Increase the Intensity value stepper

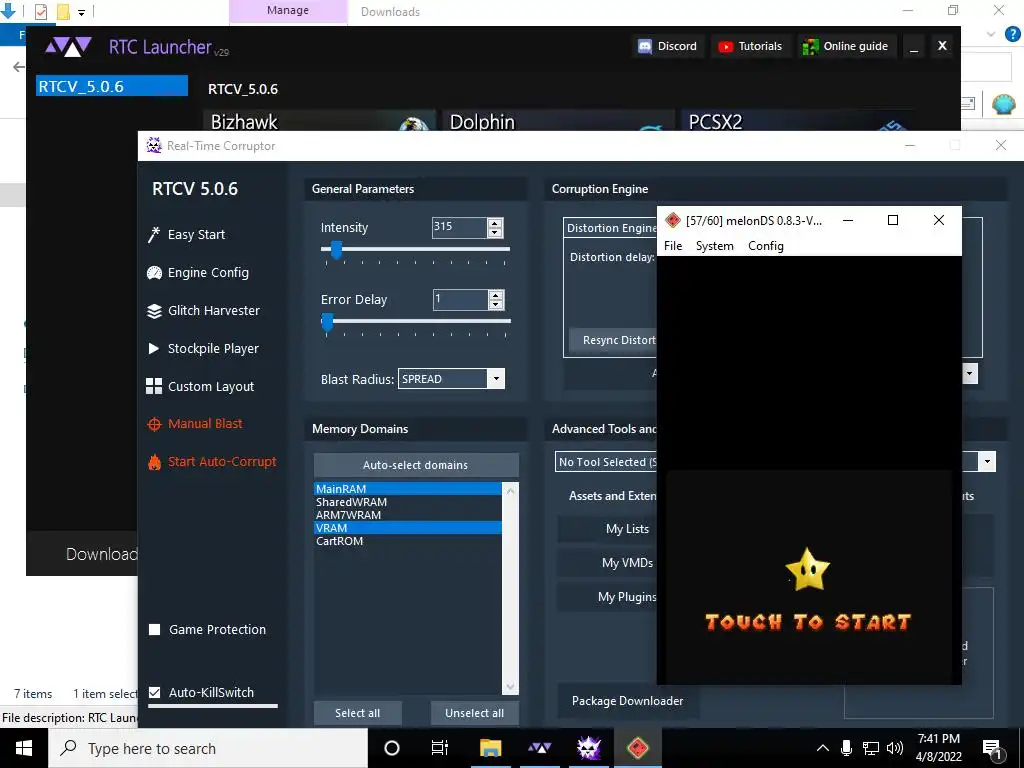[495, 223]
